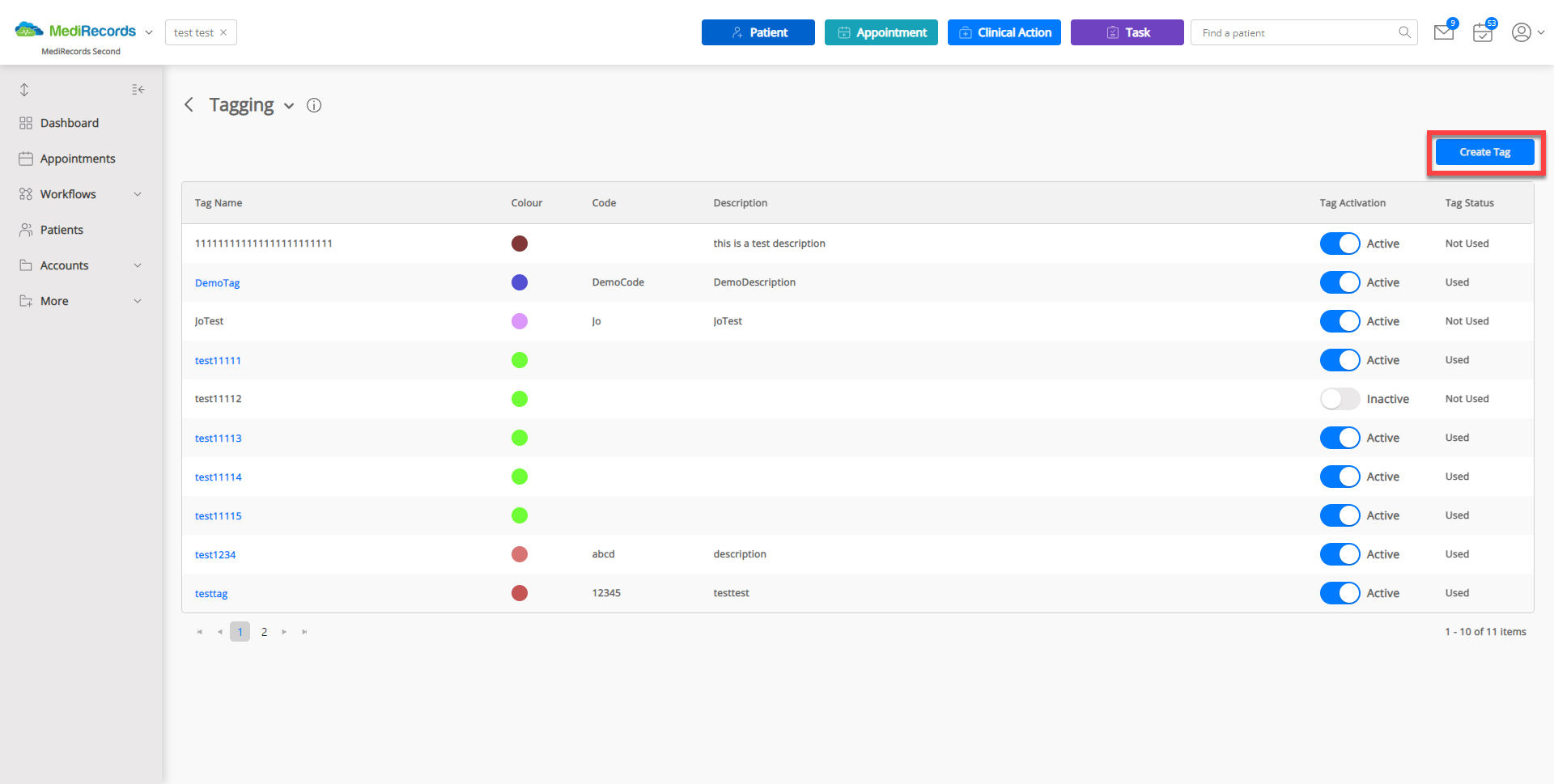Image resolution: width=1554 pixels, height=784 pixels.
Task: Expand the MediRecords practice dropdown
Action: pyautogui.click(x=149, y=32)
